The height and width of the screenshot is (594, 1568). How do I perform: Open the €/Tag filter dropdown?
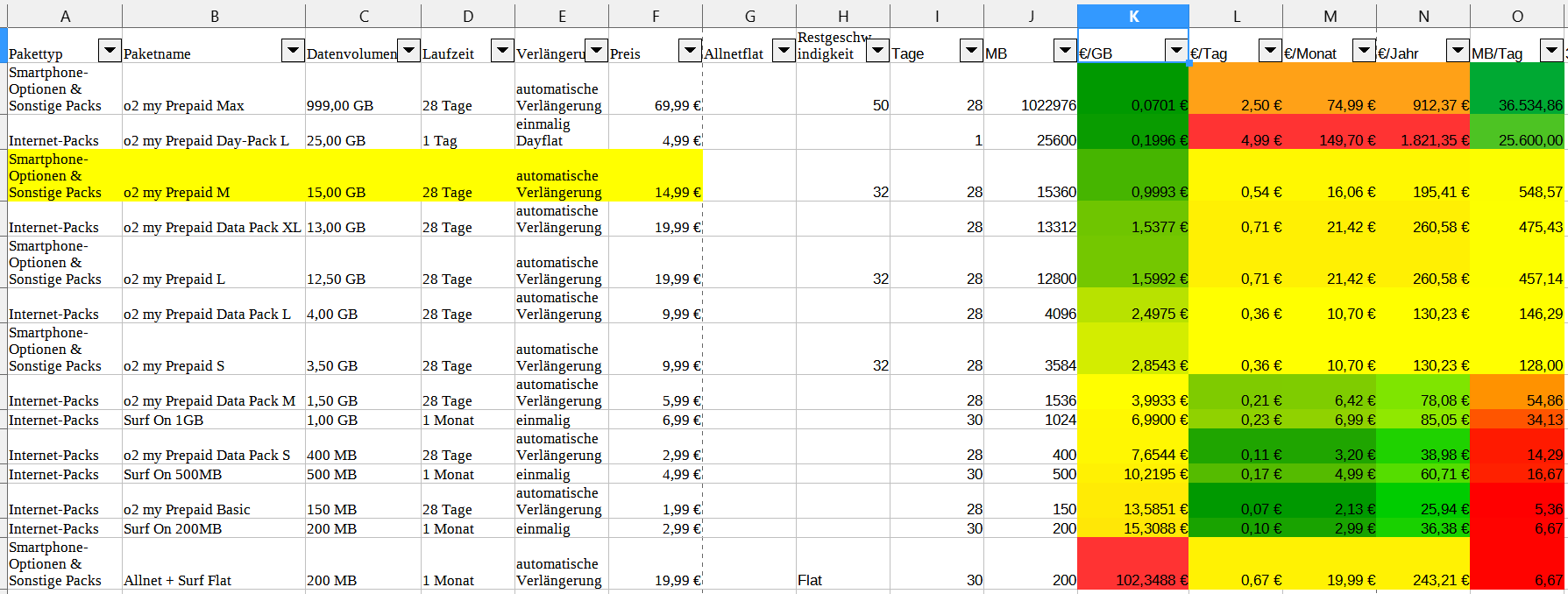(x=1270, y=51)
